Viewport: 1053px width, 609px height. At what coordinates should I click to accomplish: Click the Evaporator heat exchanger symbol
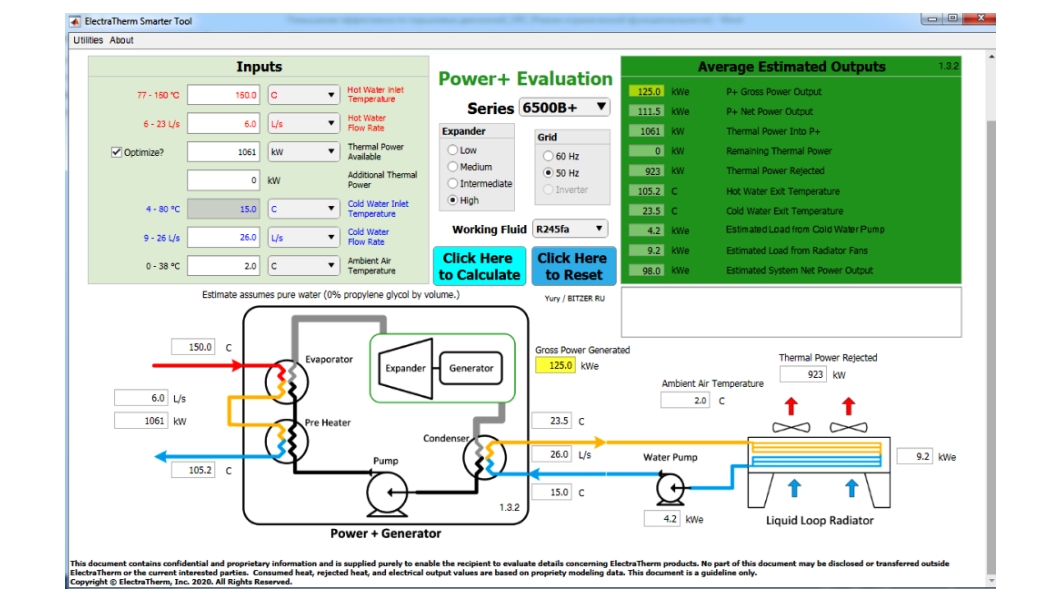[287, 382]
